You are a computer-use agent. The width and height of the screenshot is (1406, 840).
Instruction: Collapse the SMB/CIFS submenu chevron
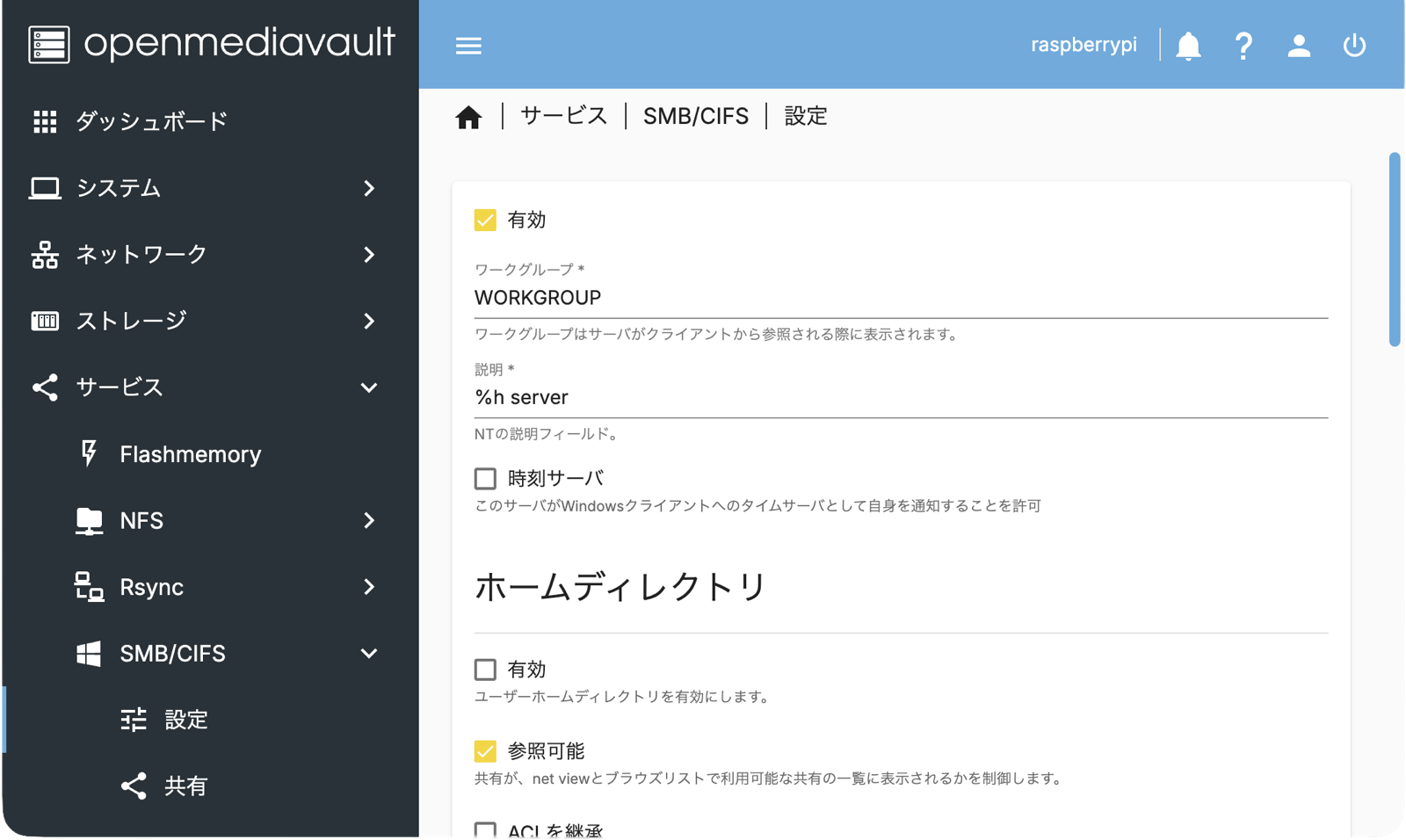click(x=369, y=654)
